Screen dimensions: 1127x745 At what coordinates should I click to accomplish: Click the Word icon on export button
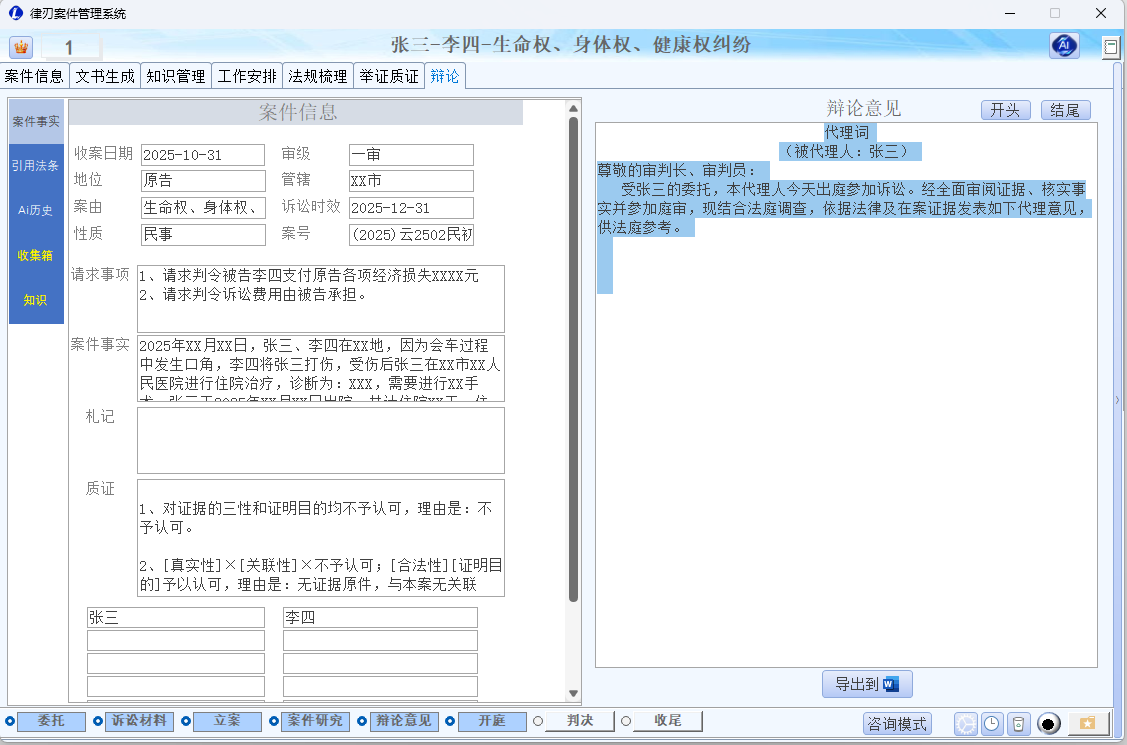[x=891, y=685]
